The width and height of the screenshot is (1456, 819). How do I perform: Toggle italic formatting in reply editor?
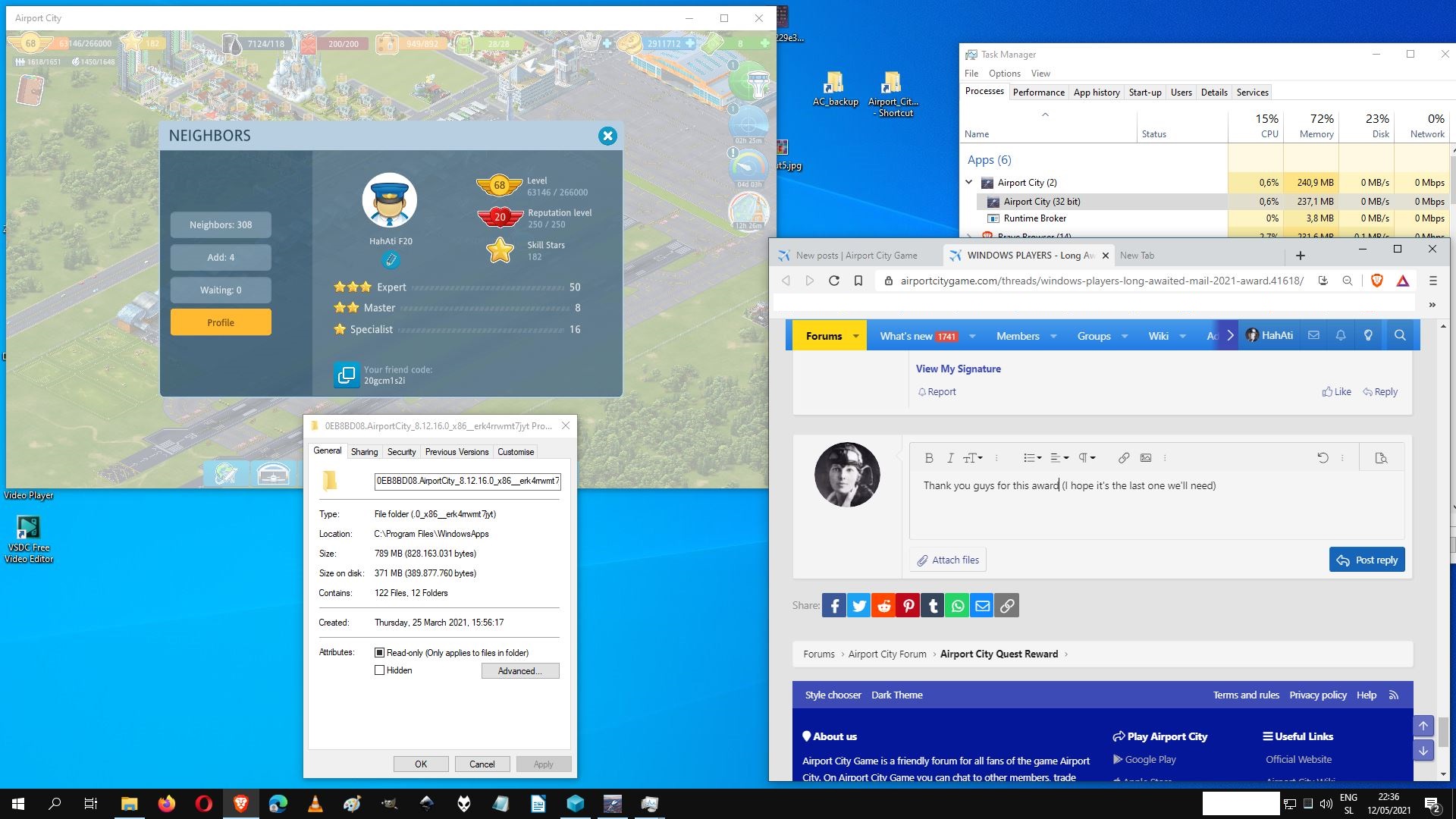pyautogui.click(x=950, y=458)
